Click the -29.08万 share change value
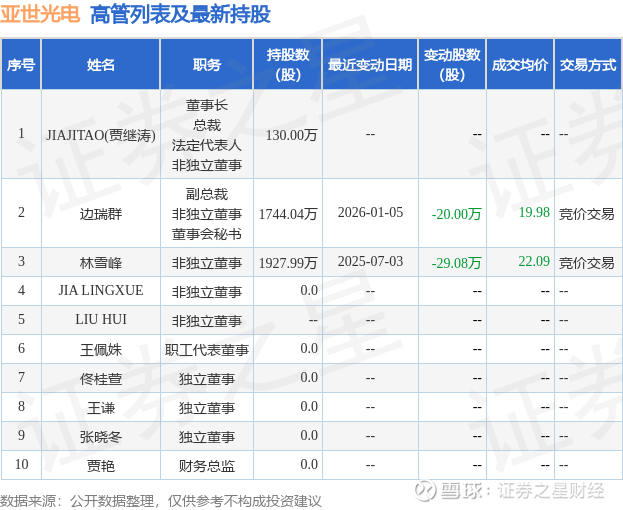 (456, 263)
